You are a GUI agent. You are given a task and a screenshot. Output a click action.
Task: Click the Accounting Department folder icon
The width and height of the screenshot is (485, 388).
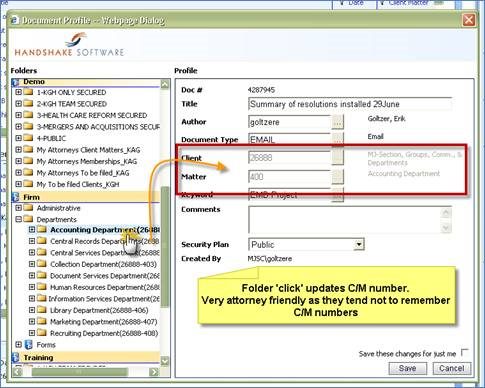point(42,230)
